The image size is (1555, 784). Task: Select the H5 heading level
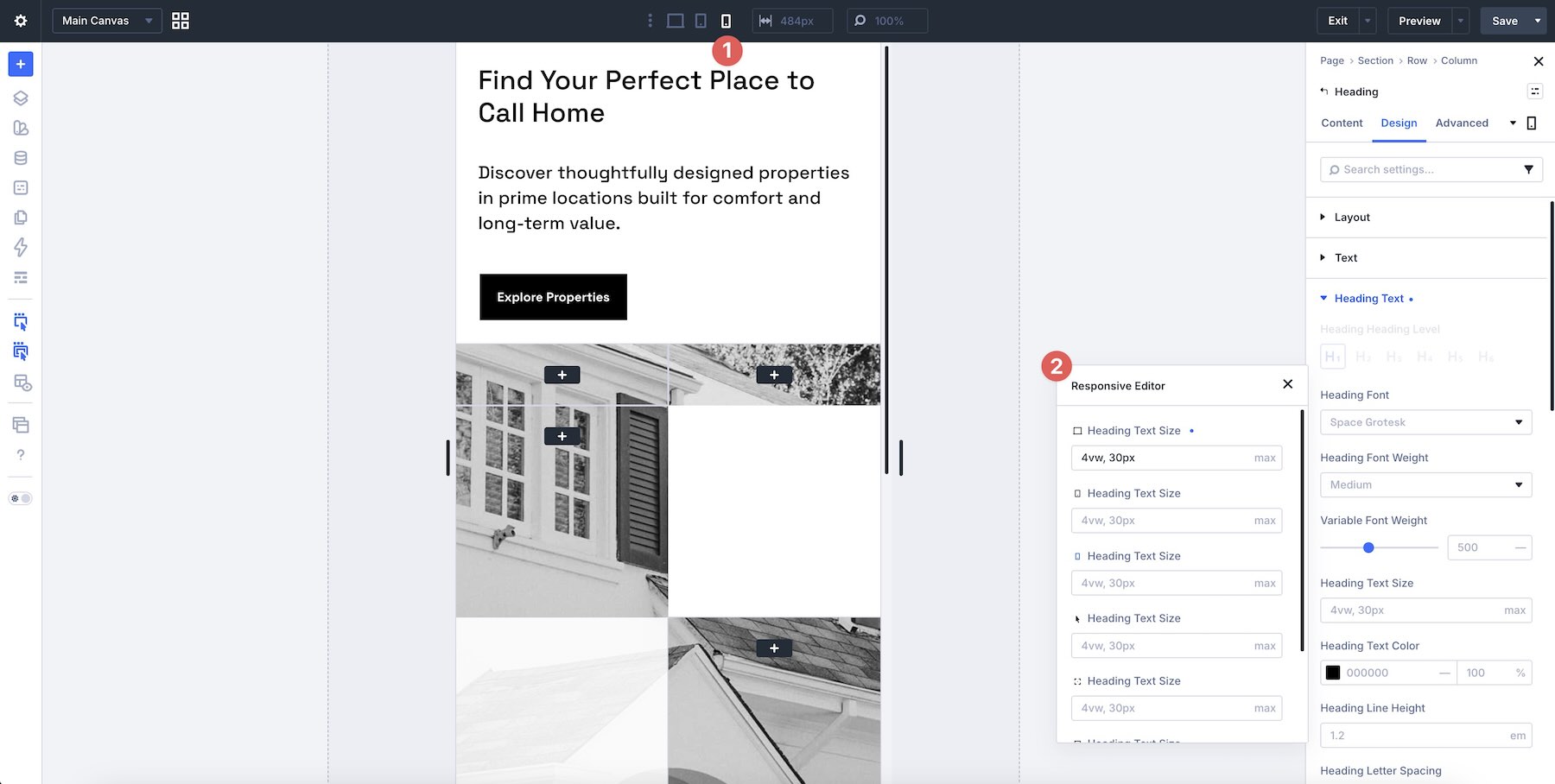pos(1455,357)
